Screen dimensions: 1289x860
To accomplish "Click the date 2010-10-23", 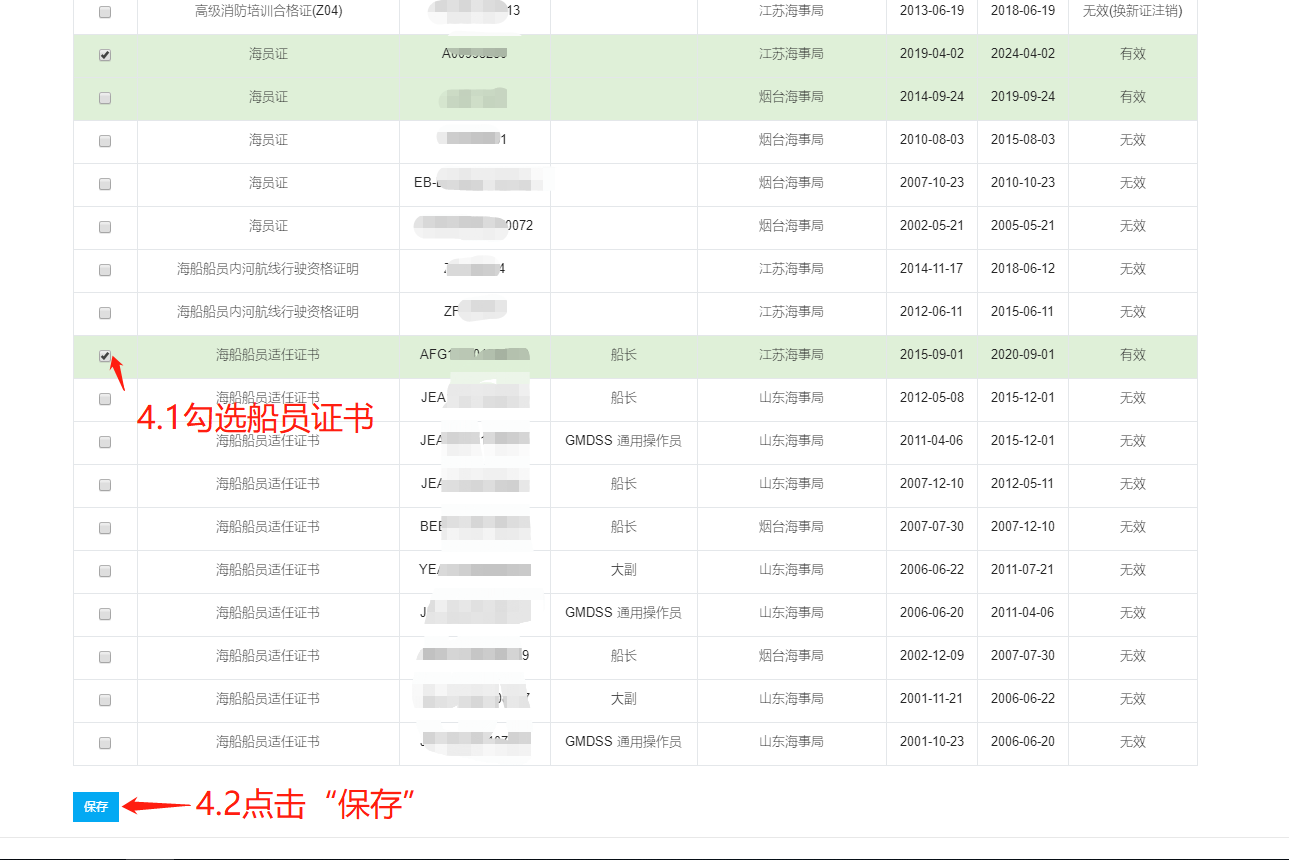I will click(1022, 183).
